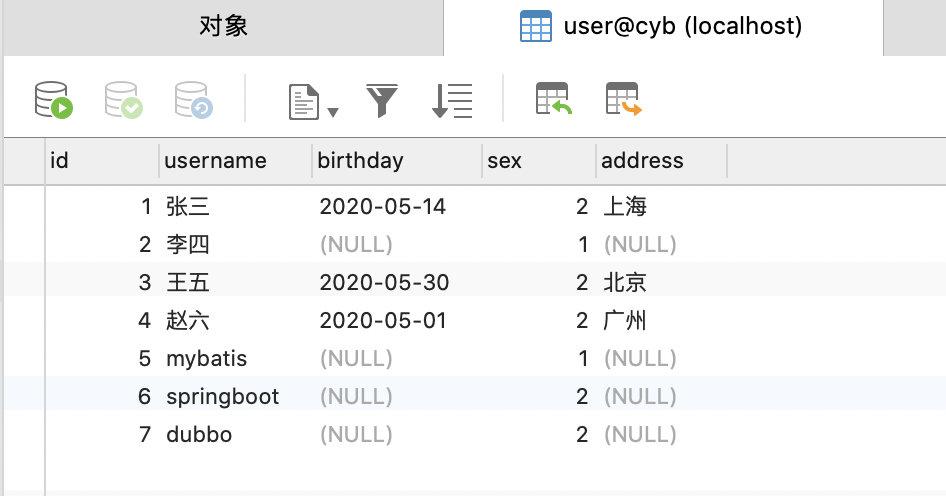Select the 广州 address cell

click(x=625, y=321)
